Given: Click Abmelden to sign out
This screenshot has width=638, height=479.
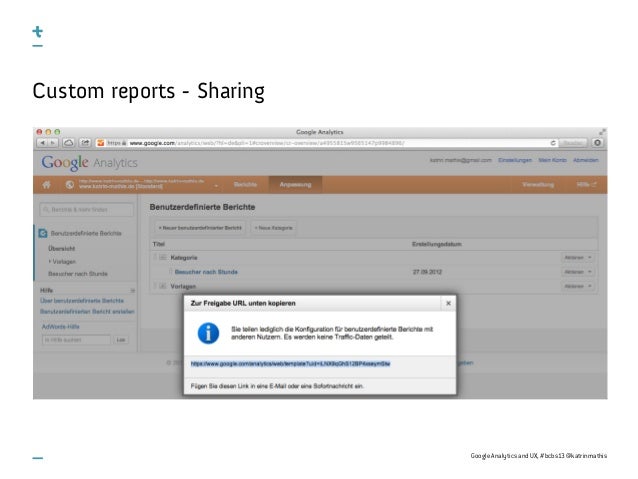Looking at the screenshot, I should 586,160.
